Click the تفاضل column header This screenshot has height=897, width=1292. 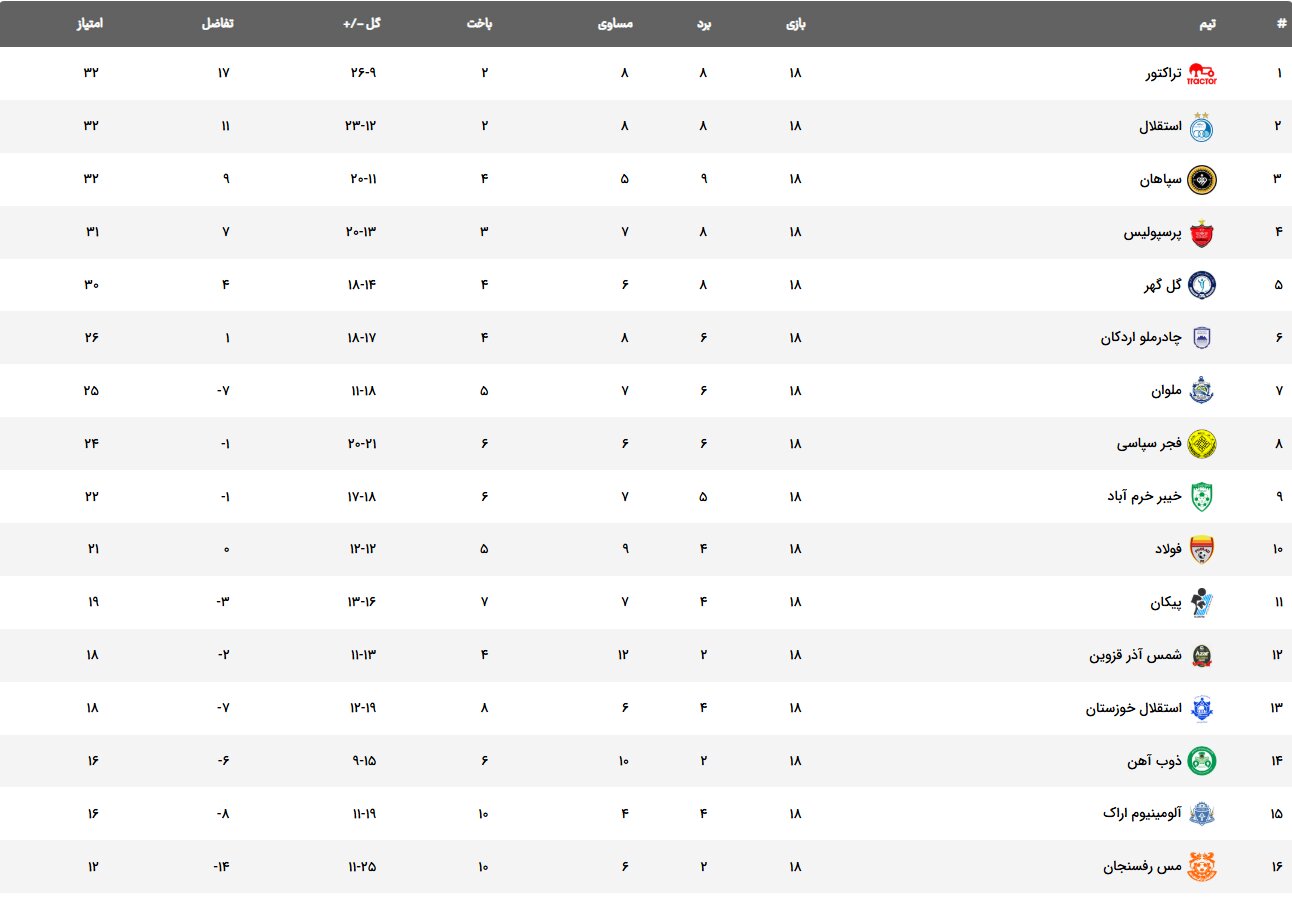[219, 24]
